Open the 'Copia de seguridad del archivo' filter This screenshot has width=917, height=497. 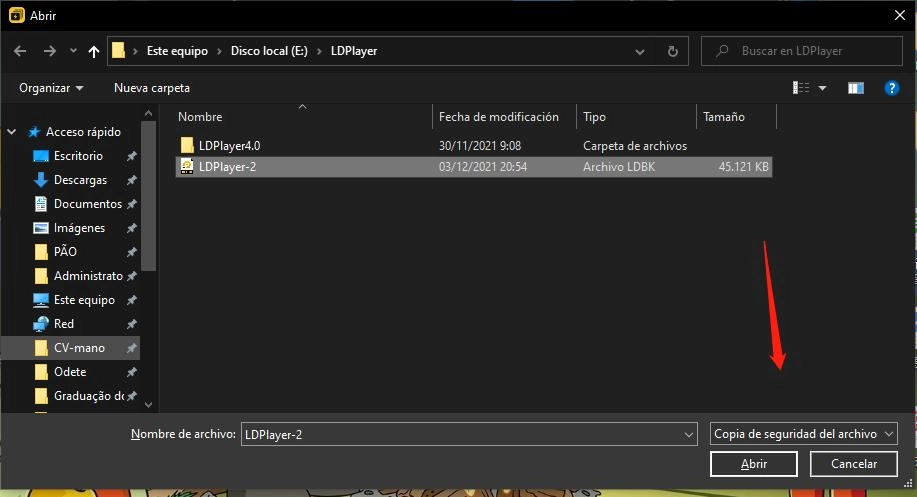804,434
